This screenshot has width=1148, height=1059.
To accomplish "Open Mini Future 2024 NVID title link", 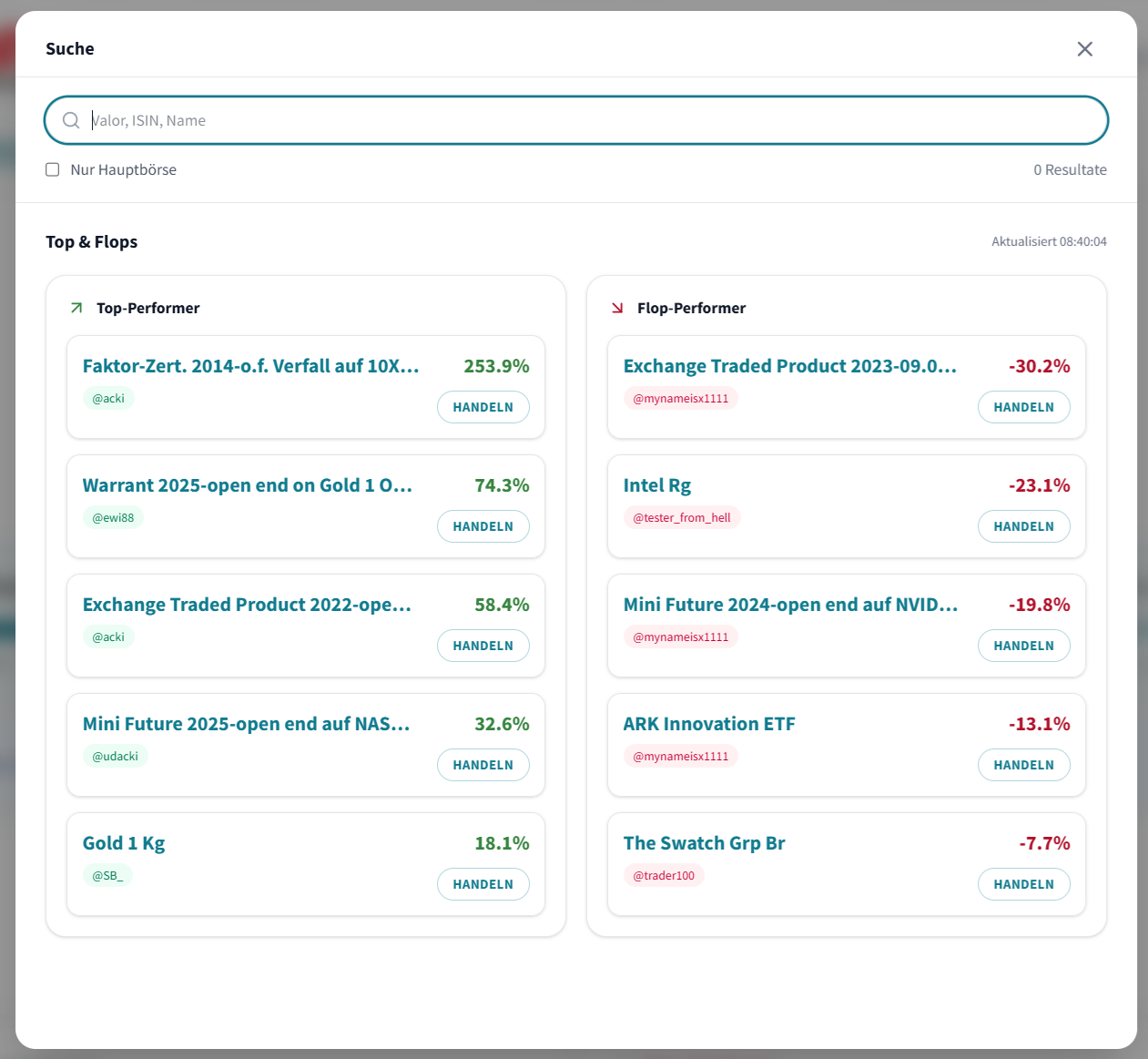I will [x=789, y=605].
